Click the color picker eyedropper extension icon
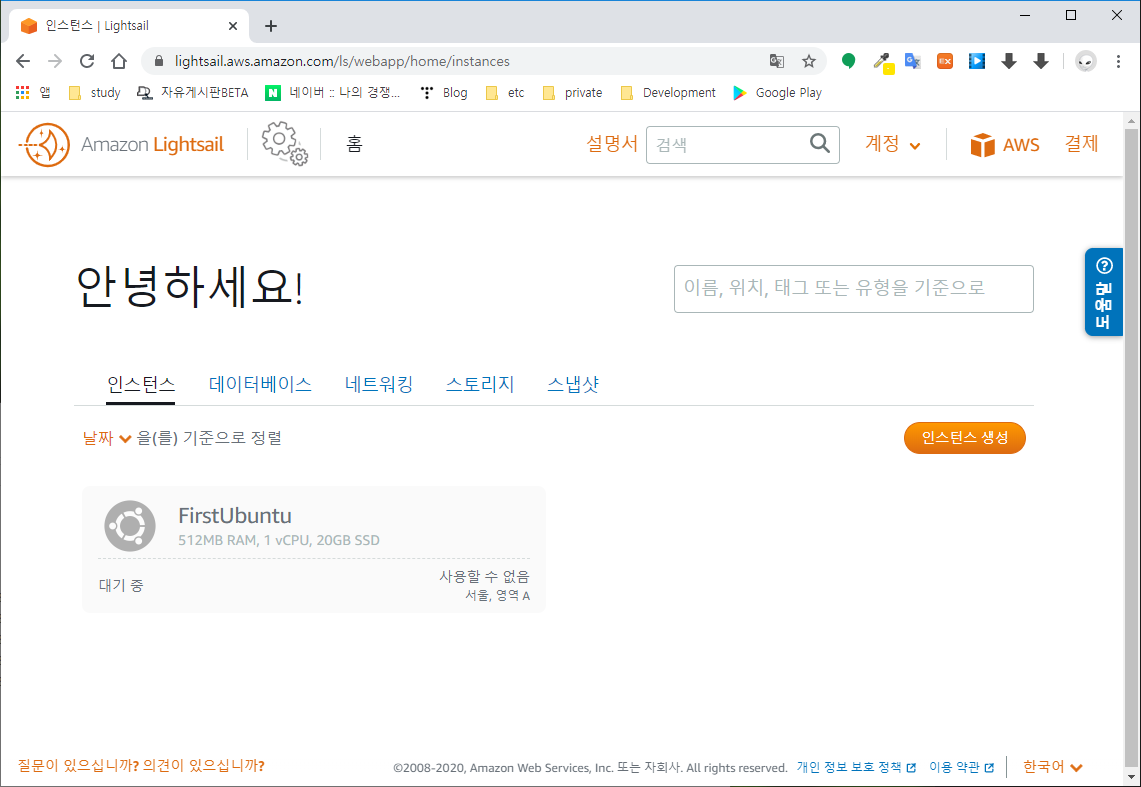Screen dimensions: 1141x787 882,62
